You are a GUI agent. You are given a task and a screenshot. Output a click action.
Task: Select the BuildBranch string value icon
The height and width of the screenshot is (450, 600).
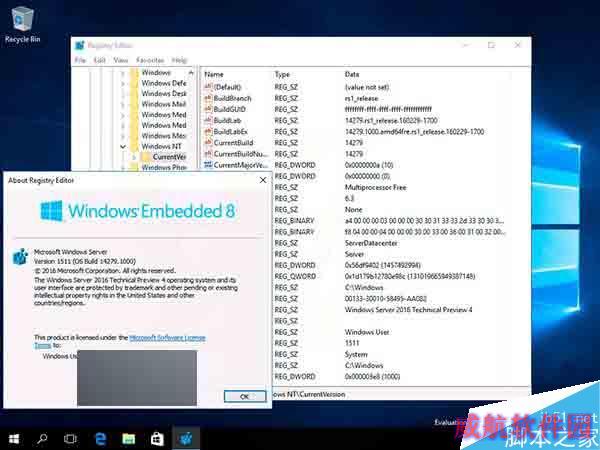(208, 98)
